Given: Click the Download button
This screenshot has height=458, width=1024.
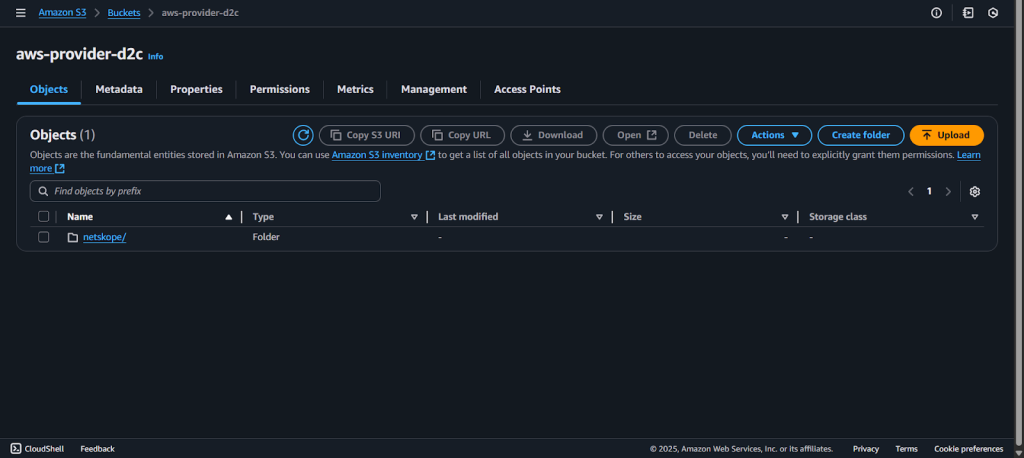Looking at the screenshot, I should [554, 135].
